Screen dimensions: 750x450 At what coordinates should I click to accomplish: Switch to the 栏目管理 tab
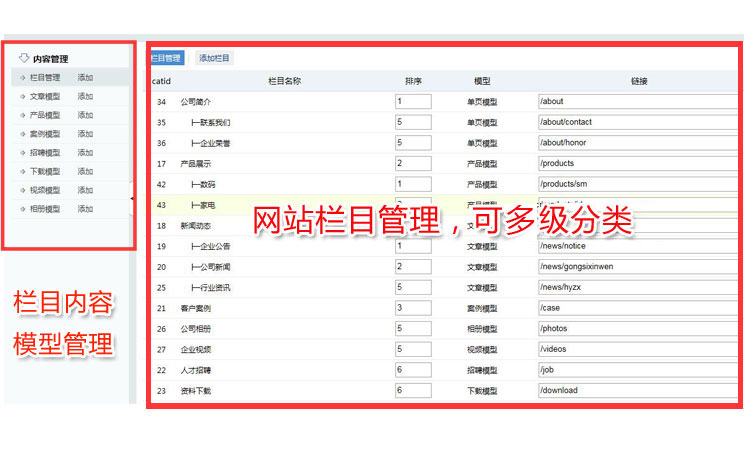coord(167,58)
